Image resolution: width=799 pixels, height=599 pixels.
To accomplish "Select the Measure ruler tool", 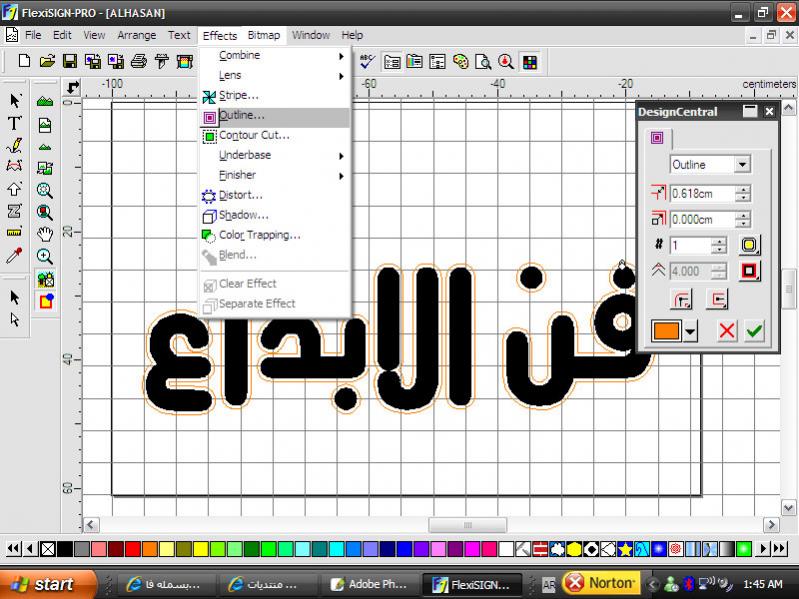I will (x=15, y=233).
